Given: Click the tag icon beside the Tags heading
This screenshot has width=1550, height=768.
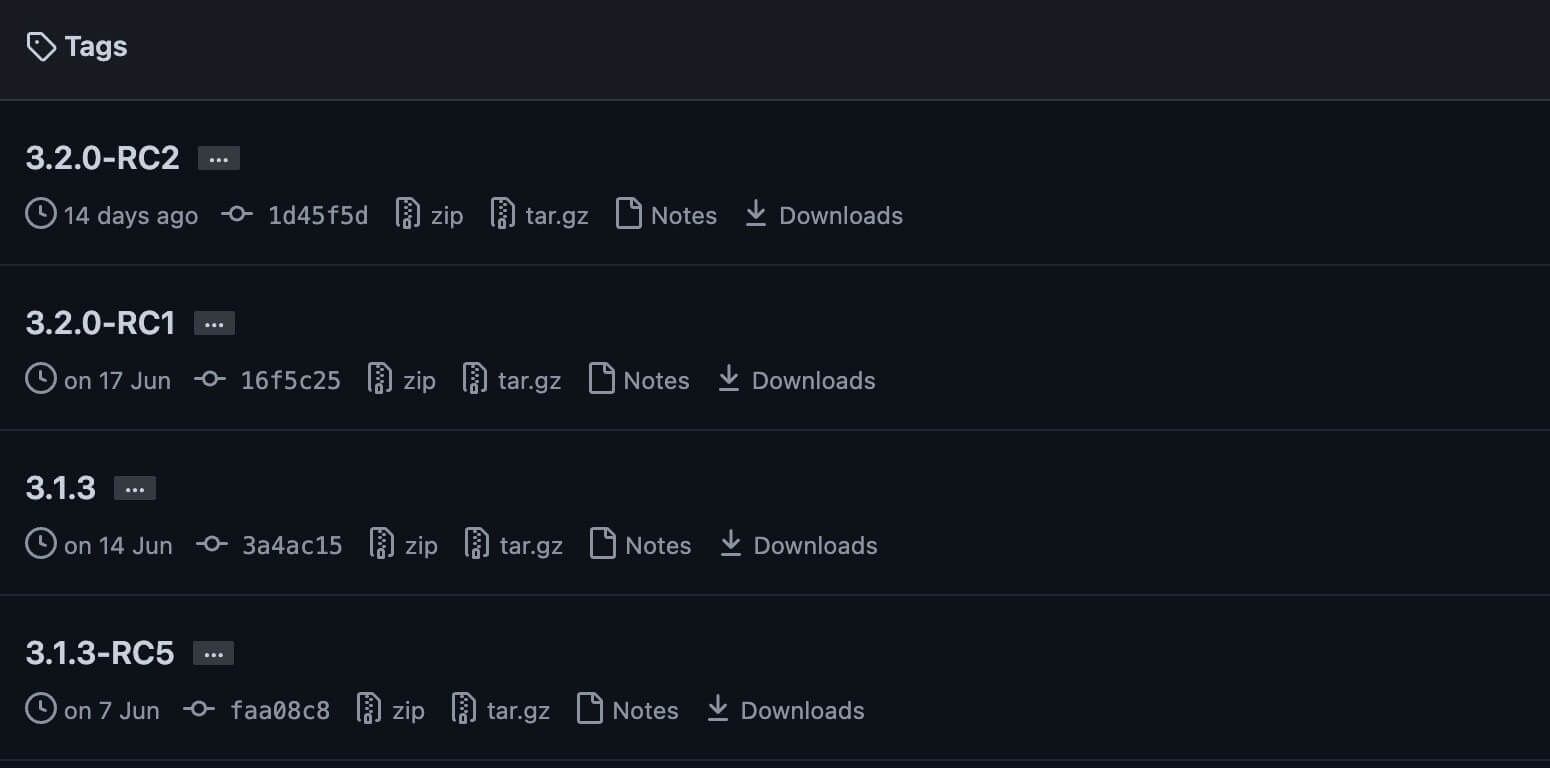Looking at the screenshot, I should 41,46.
